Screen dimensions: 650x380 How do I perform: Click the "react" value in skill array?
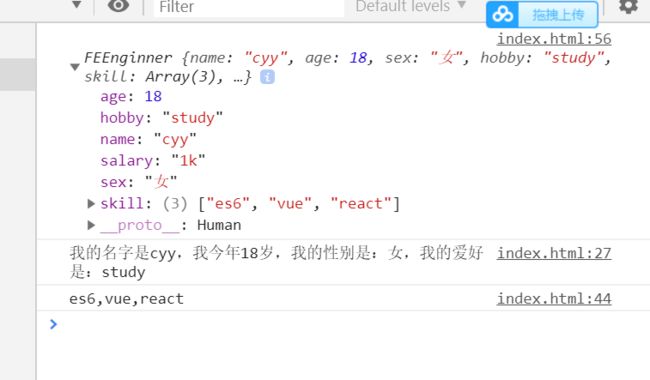tap(360, 203)
